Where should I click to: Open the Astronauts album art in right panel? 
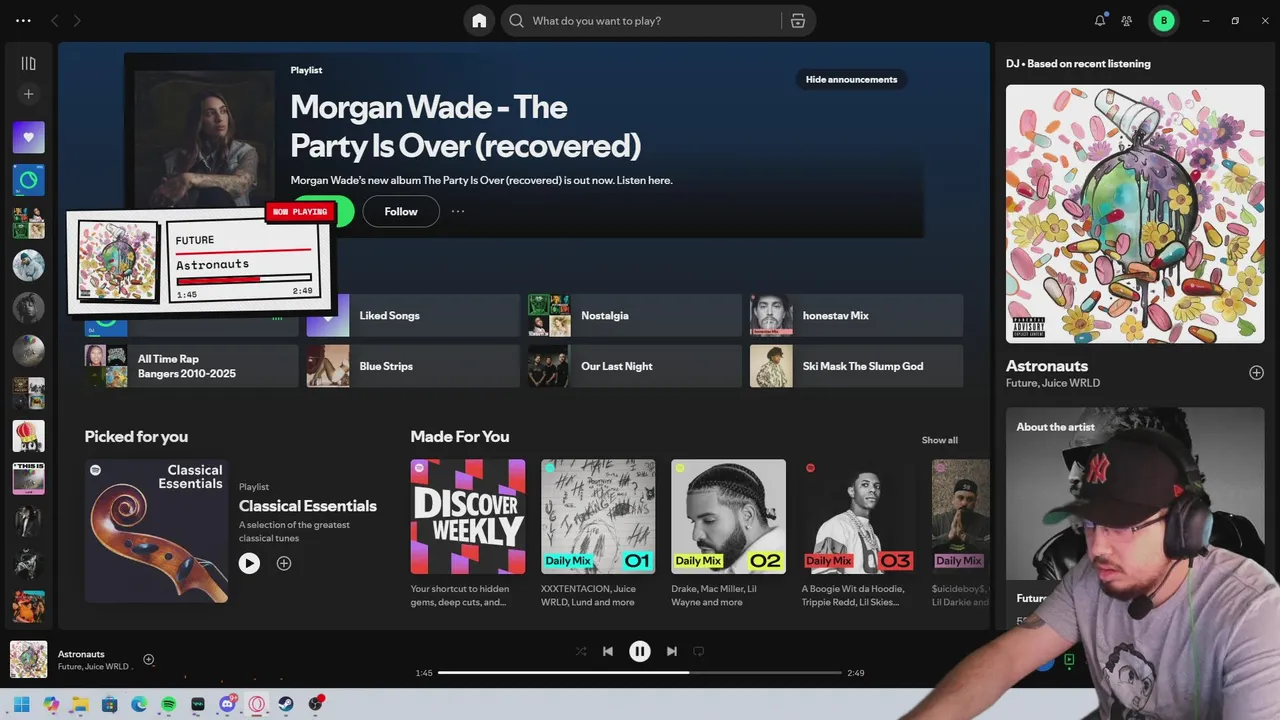tap(1135, 214)
